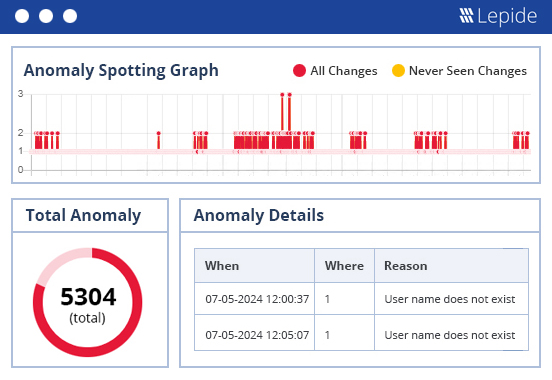Screen dimensions: 552x380
Task: Click the 5304 total value
Action: 88,297
